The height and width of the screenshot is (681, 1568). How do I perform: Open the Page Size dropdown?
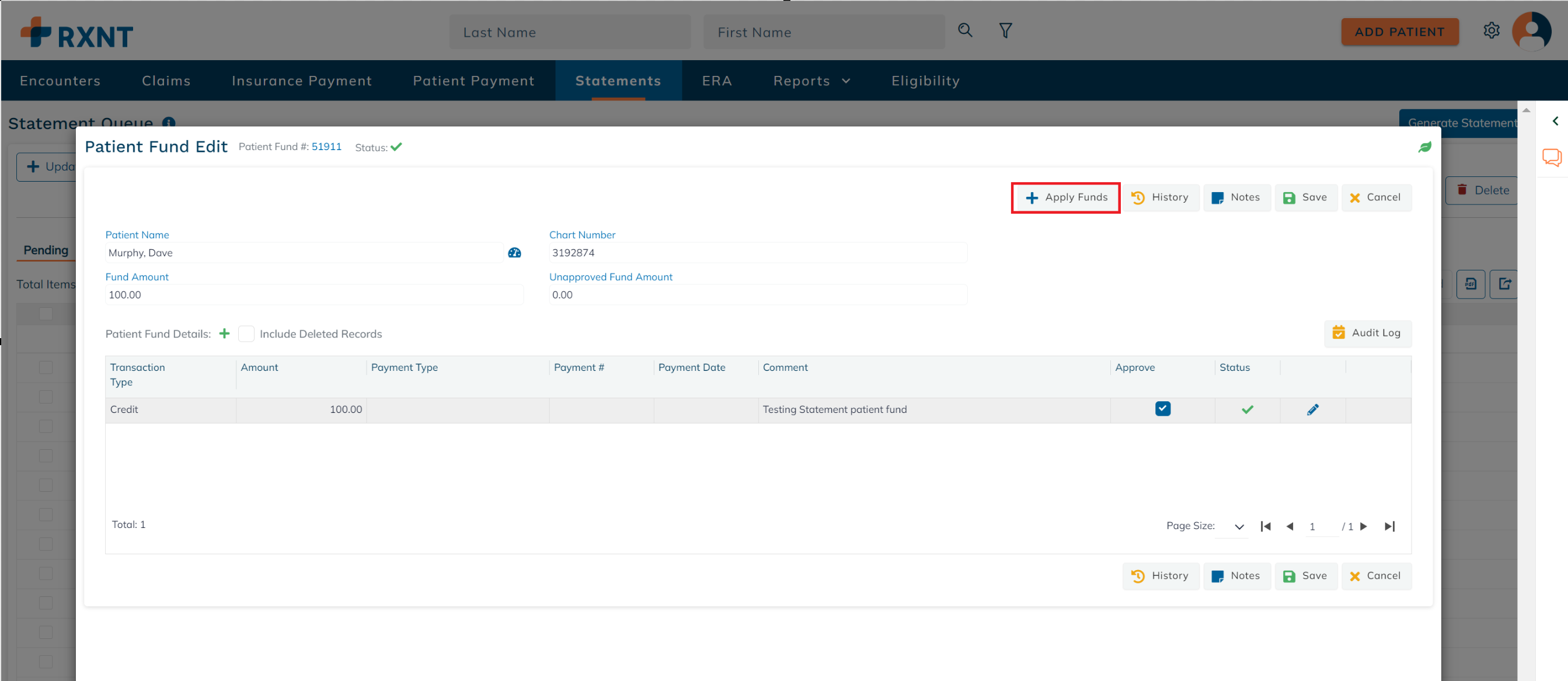(1232, 526)
